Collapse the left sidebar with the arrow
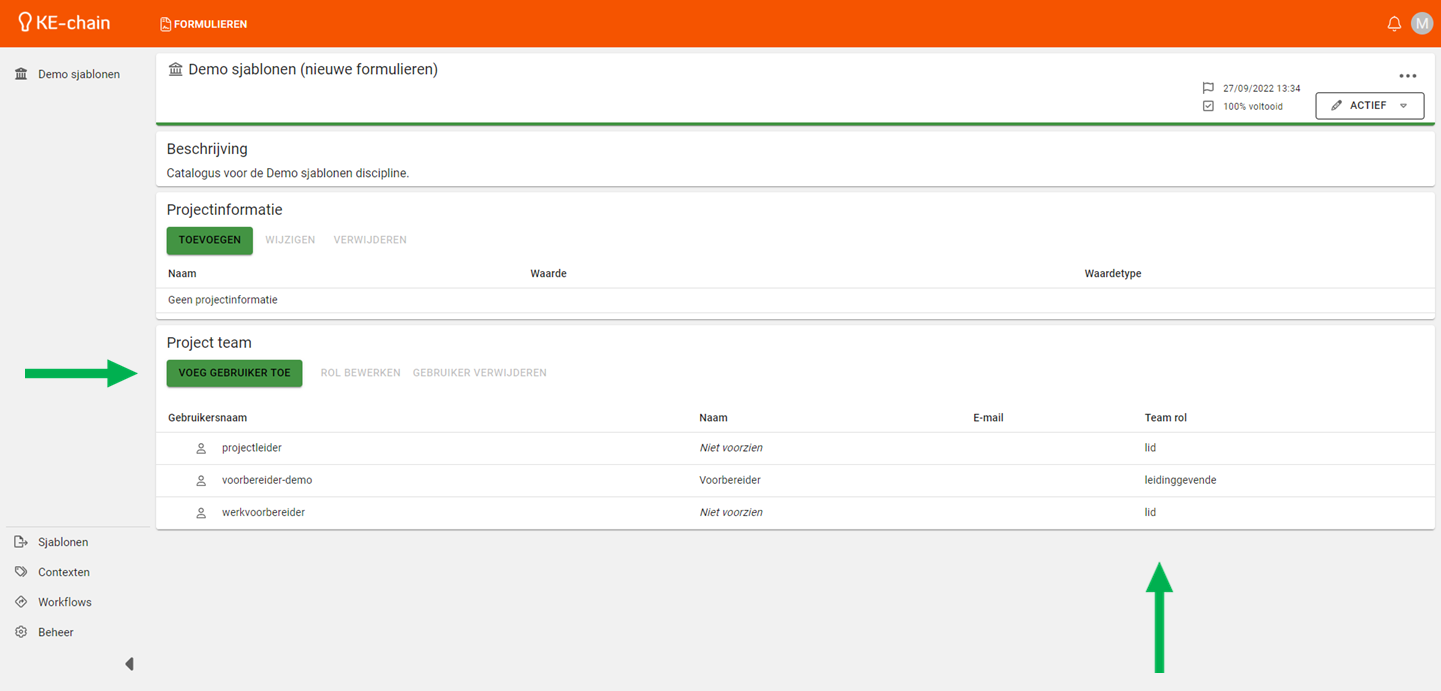The image size is (1441, 691). pos(129,664)
